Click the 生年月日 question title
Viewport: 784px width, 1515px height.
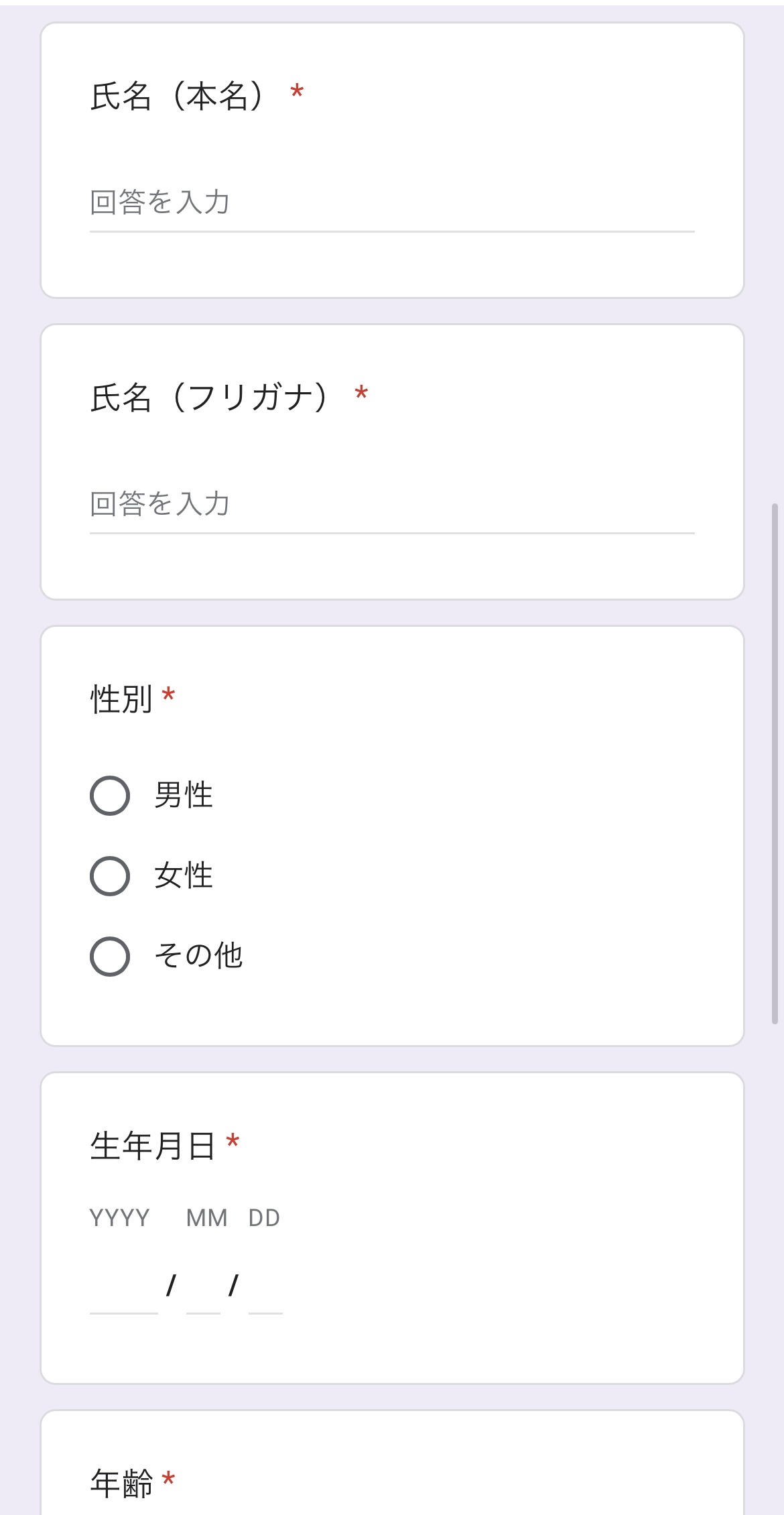(x=152, y=1146)
